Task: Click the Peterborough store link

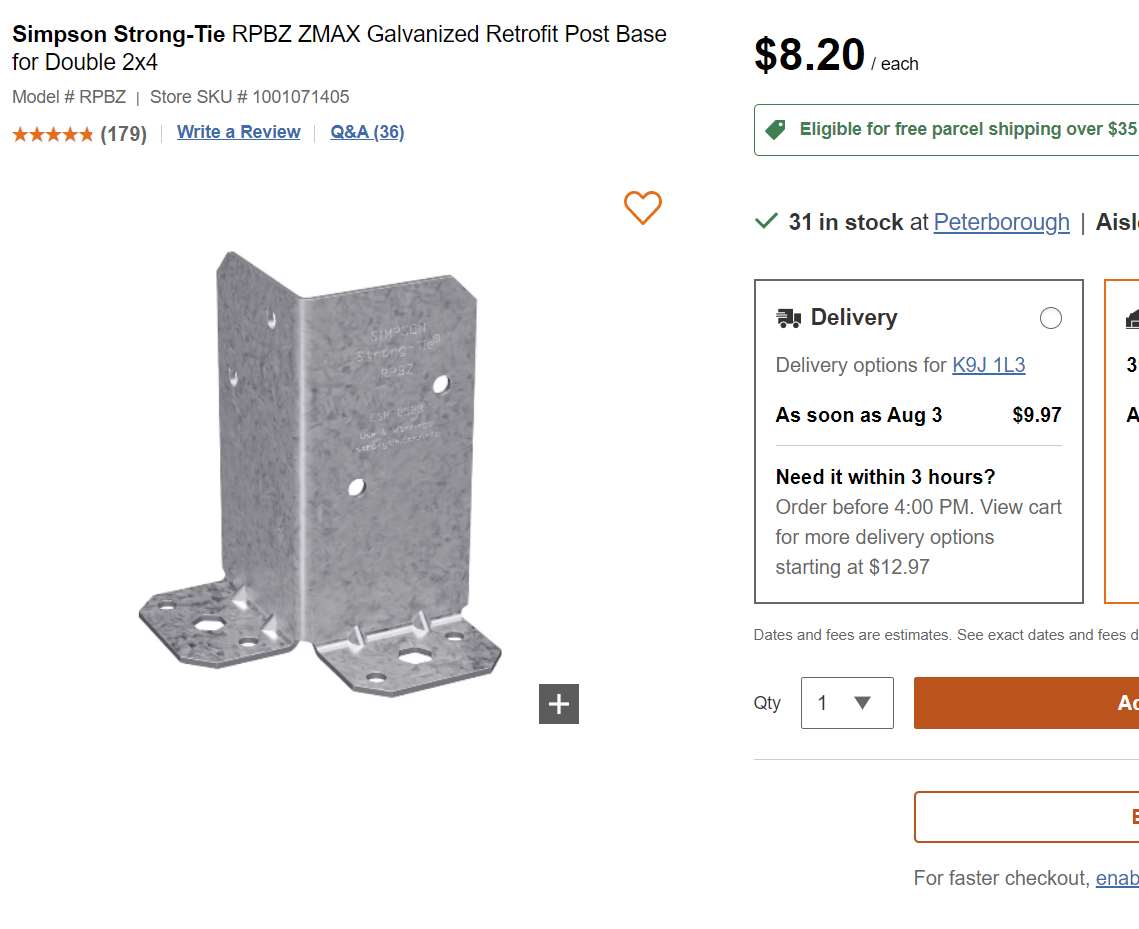Action: click(x=1001, y=222)
